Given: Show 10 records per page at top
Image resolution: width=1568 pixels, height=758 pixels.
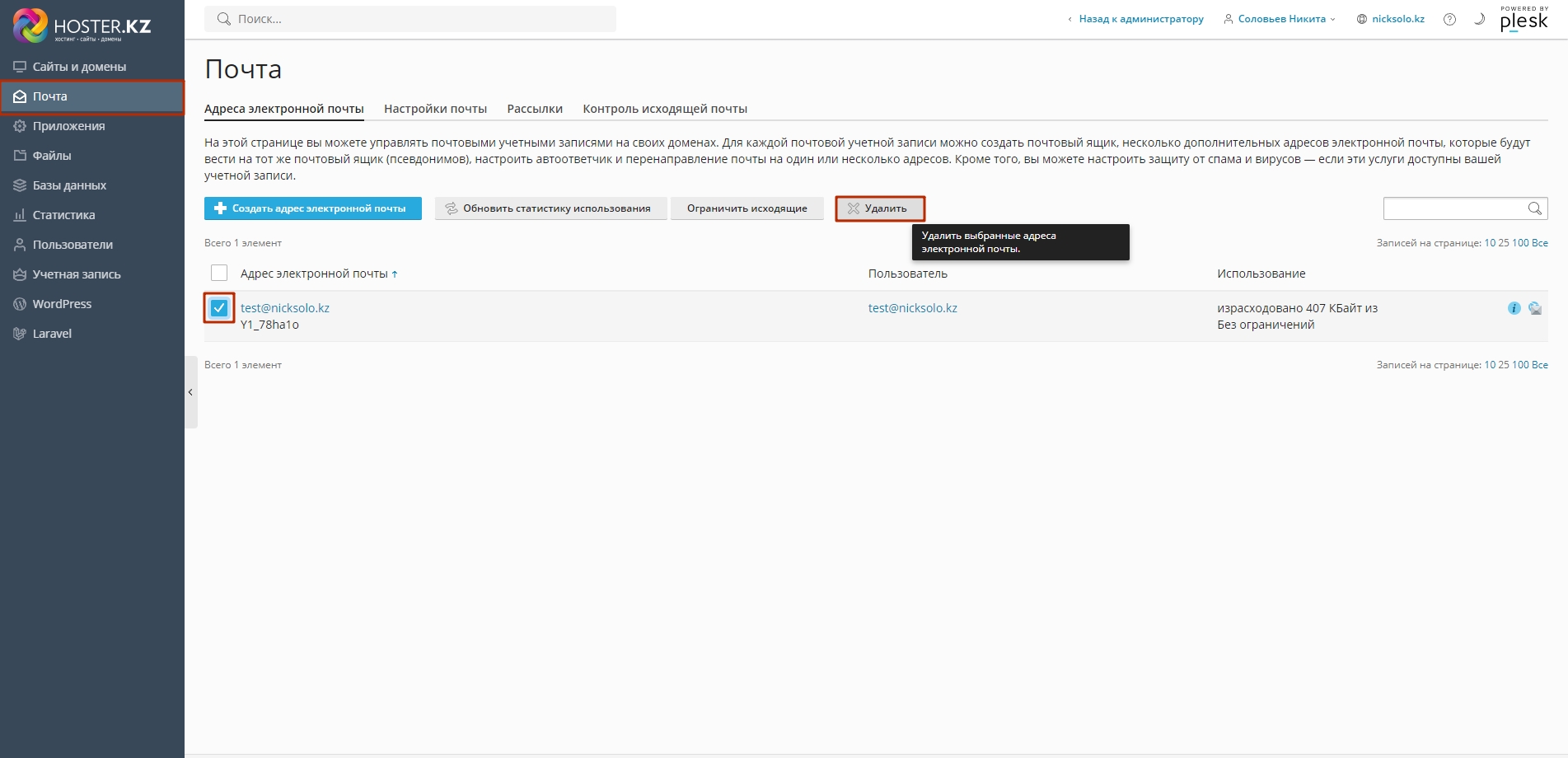Looking at the screenshot, I should pos(1490,243).
